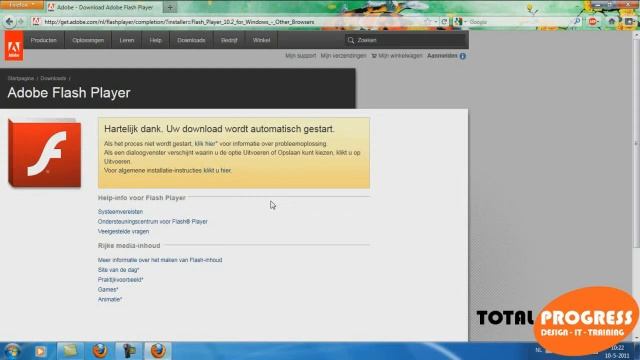The width and height of the screenshot is (640, 360).
Task: Open Meer informatie over Flash-inhoud link
Action: pos(160,260)
